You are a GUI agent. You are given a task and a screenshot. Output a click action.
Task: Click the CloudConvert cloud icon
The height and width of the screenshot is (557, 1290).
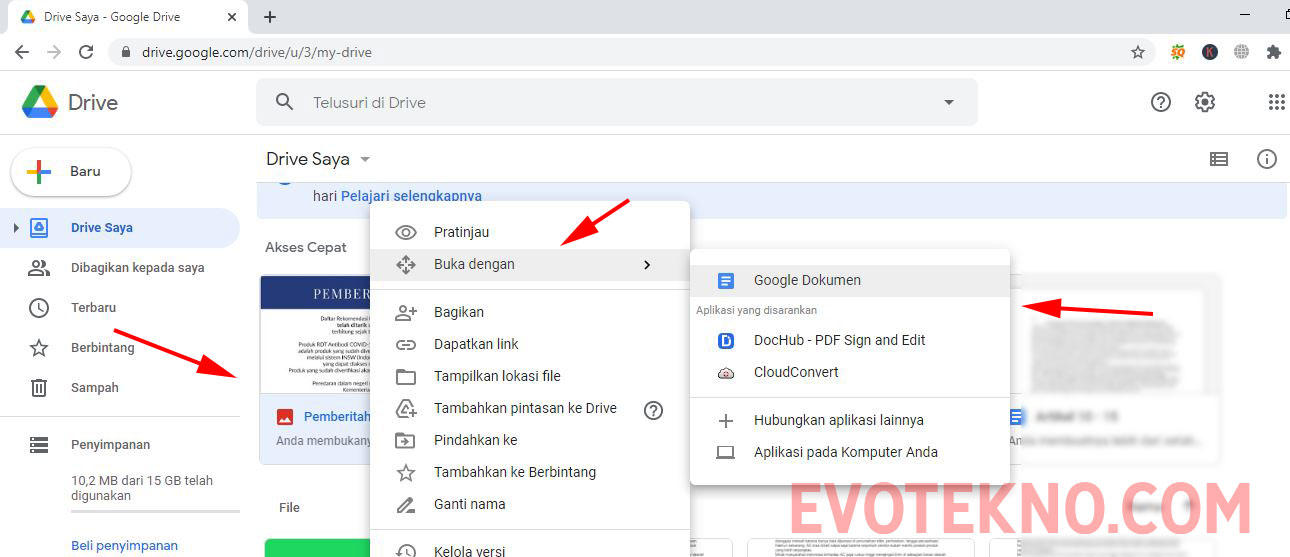point(726,373)
